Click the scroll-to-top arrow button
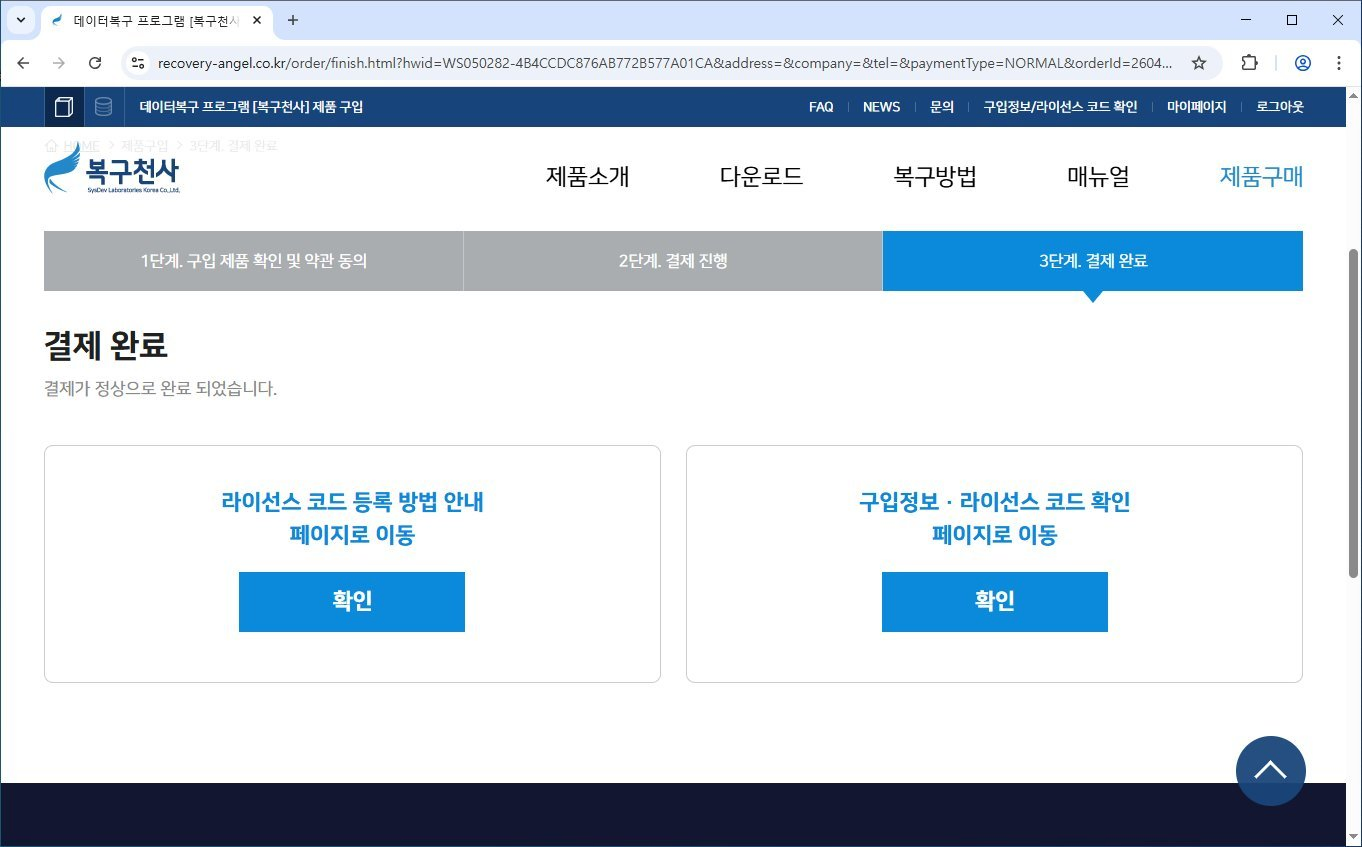This screenshot has height=847, width=1362. click(1270, 771)
